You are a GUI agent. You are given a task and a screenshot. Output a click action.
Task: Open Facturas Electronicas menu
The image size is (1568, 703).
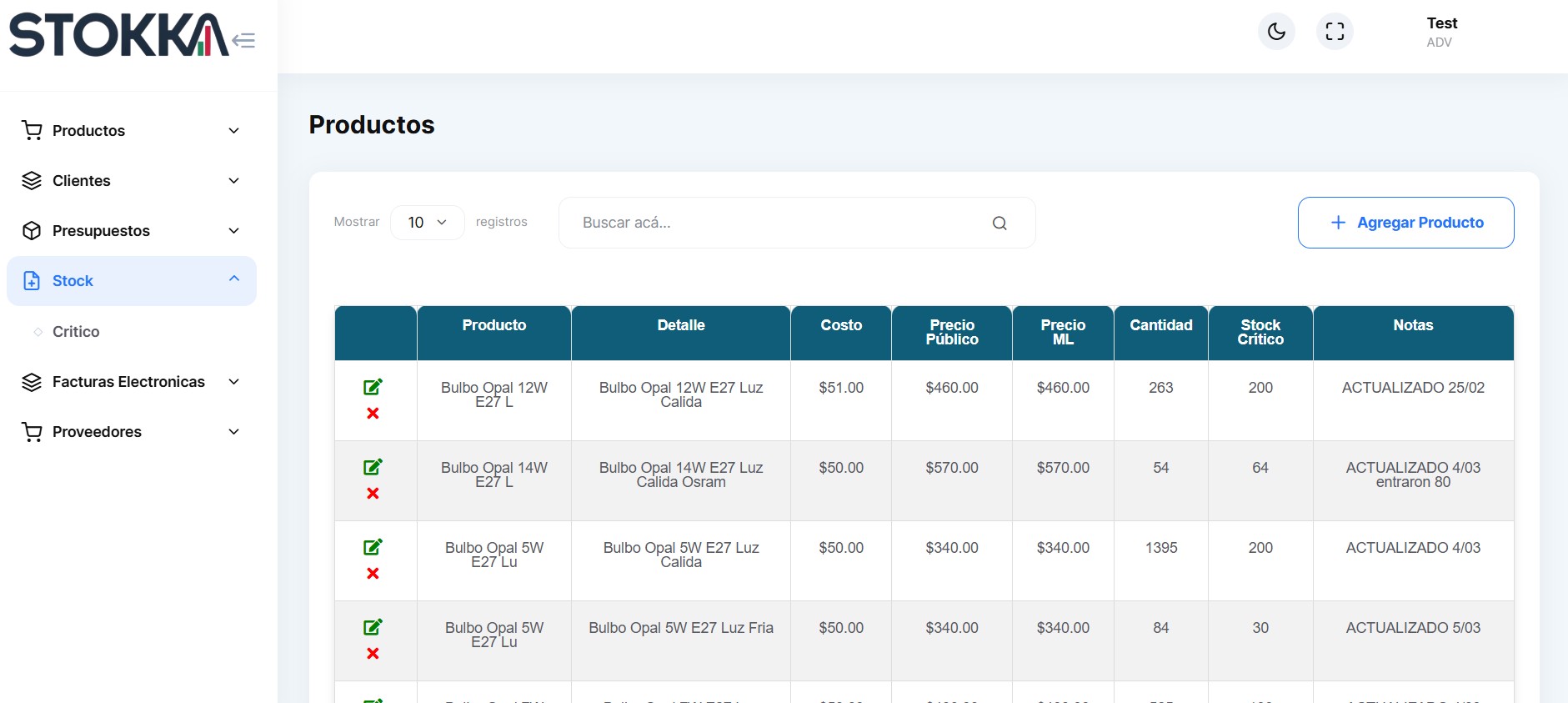[131, 382]
